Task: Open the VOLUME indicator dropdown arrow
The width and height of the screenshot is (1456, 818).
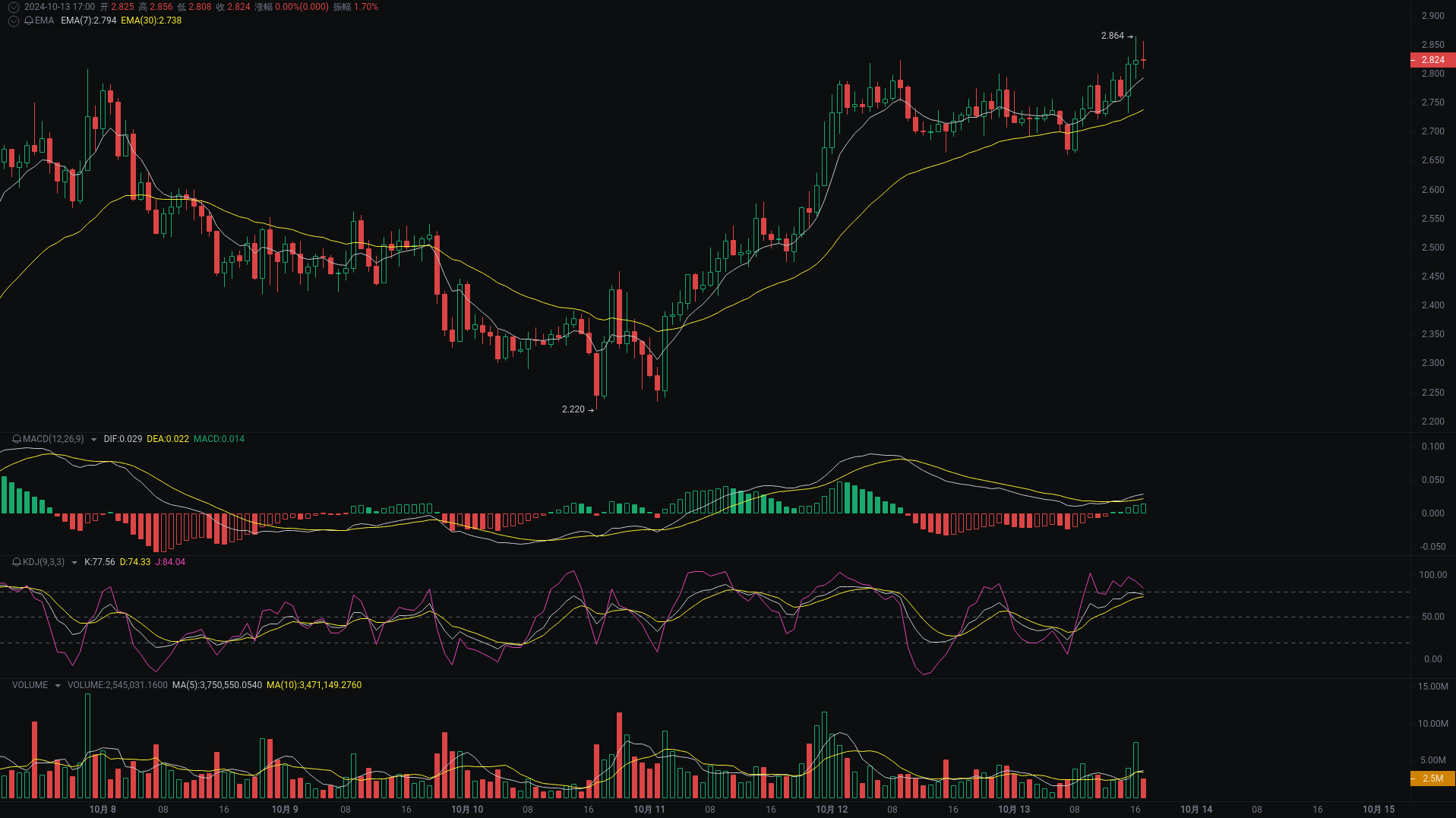Action: click(x=57, y=686)
